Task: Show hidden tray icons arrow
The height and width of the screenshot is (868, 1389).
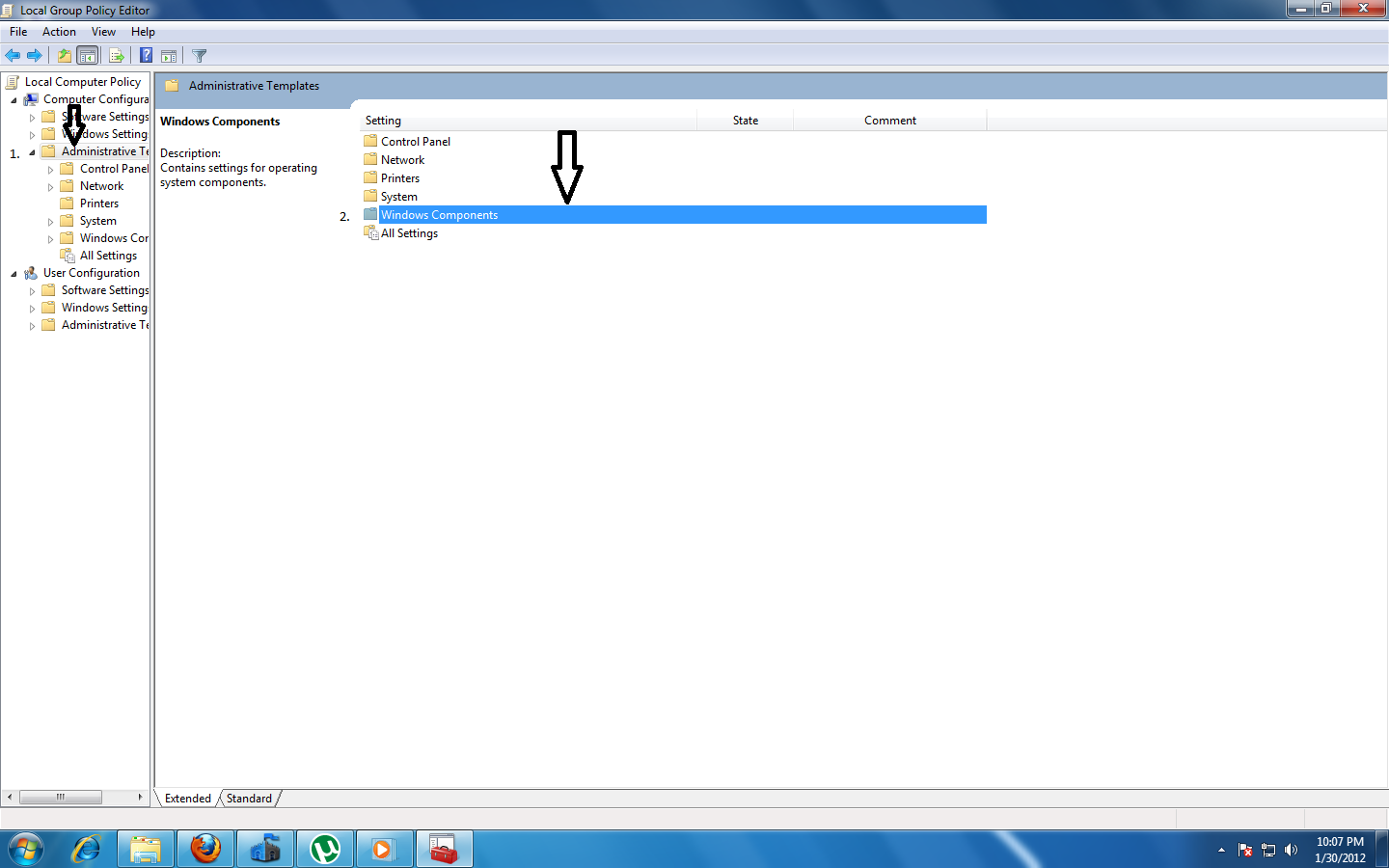Action: tap(1221, 851)
